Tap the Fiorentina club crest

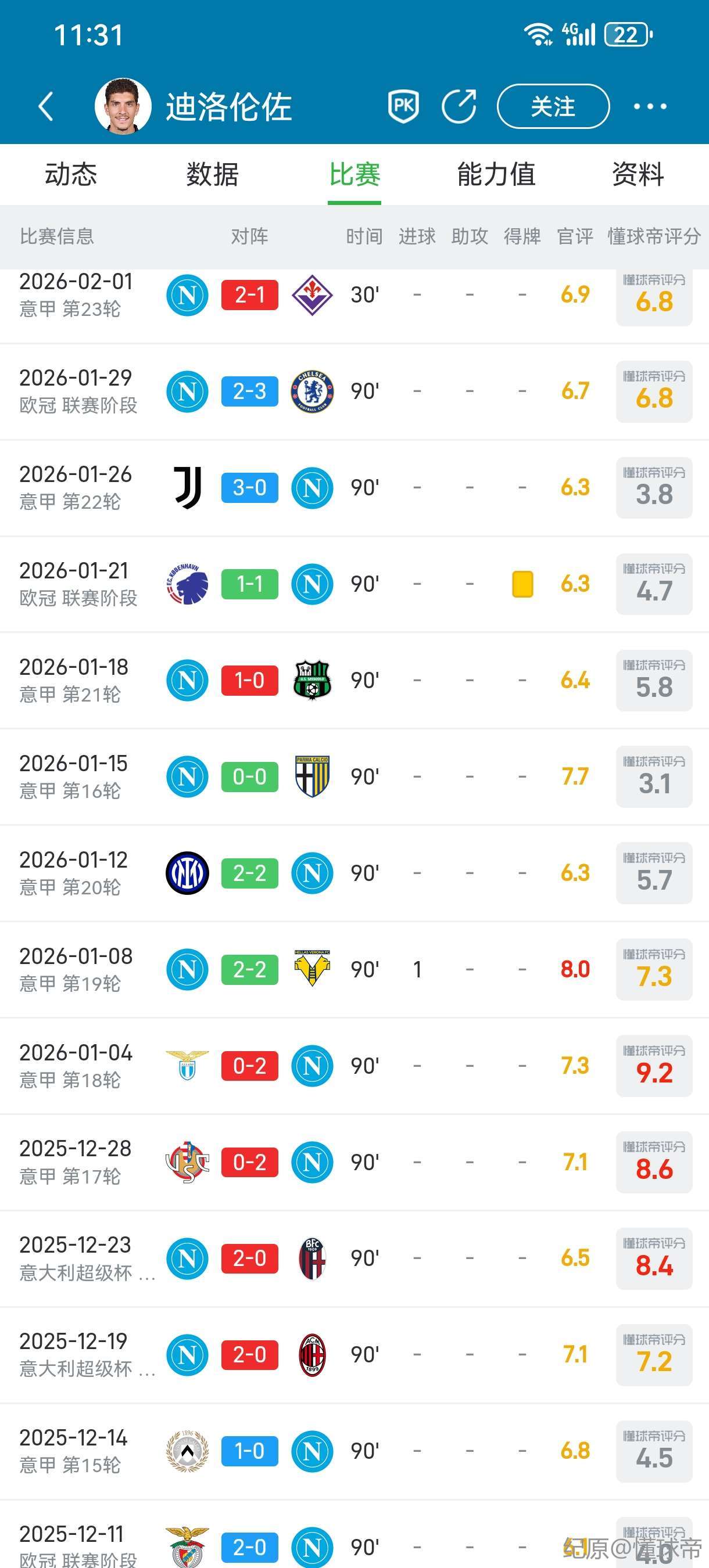312,295
